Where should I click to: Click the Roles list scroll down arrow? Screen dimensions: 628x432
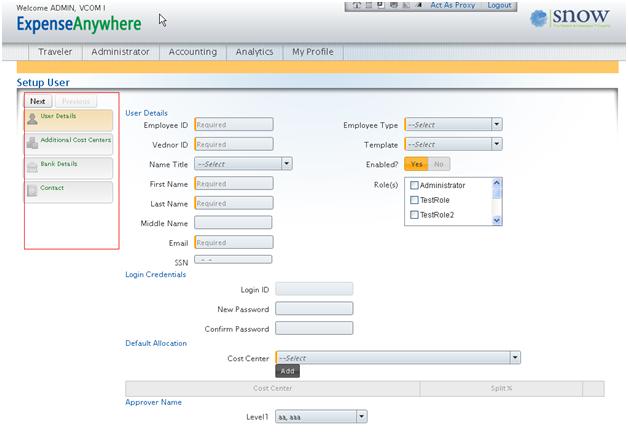click(x=497, y=220)
